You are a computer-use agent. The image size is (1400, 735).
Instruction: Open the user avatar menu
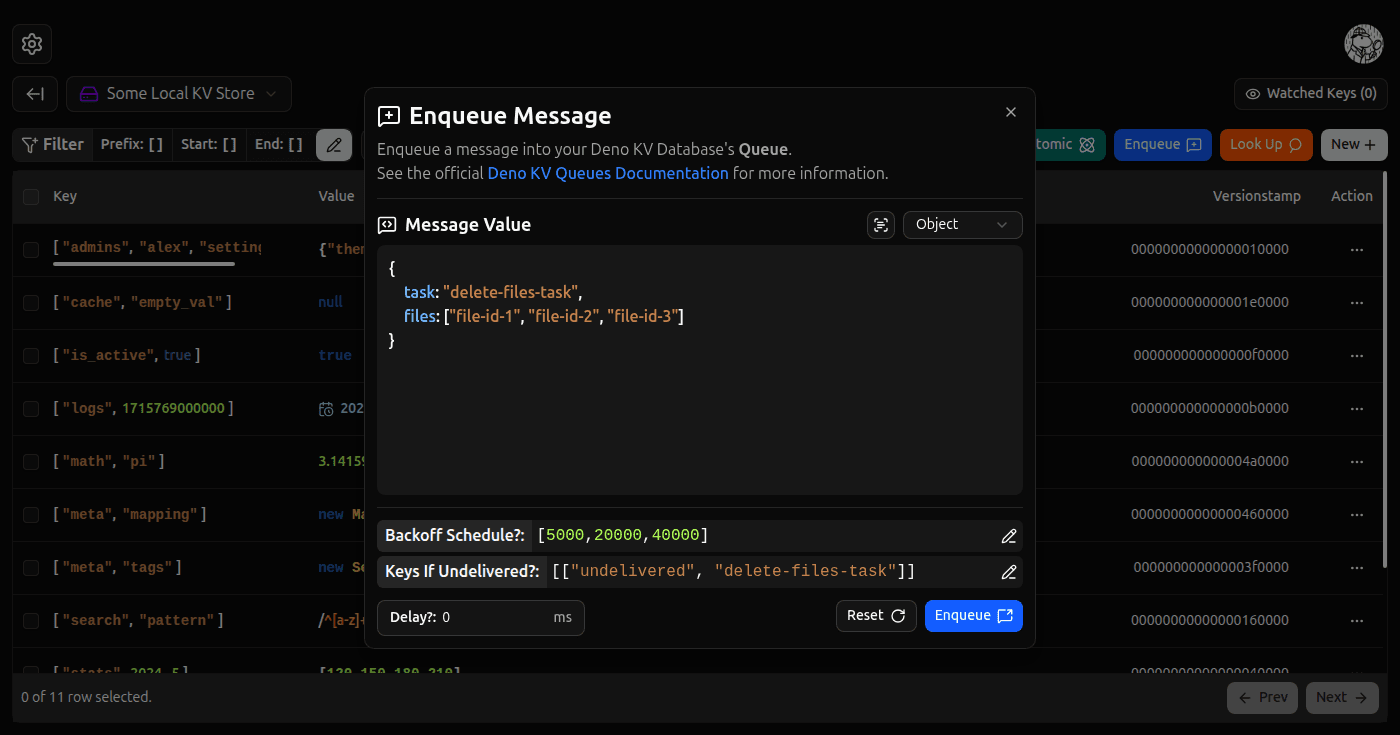tap(1364, 44)
